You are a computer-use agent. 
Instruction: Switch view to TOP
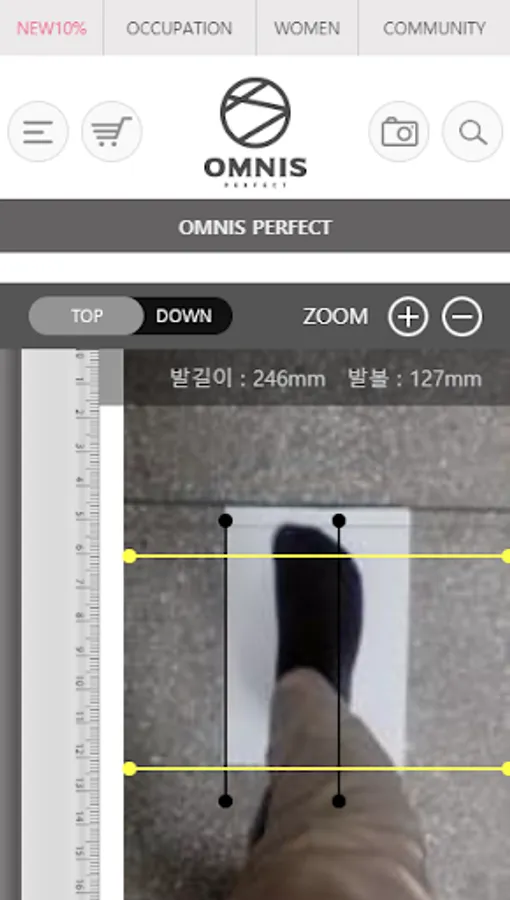point(87,316)
